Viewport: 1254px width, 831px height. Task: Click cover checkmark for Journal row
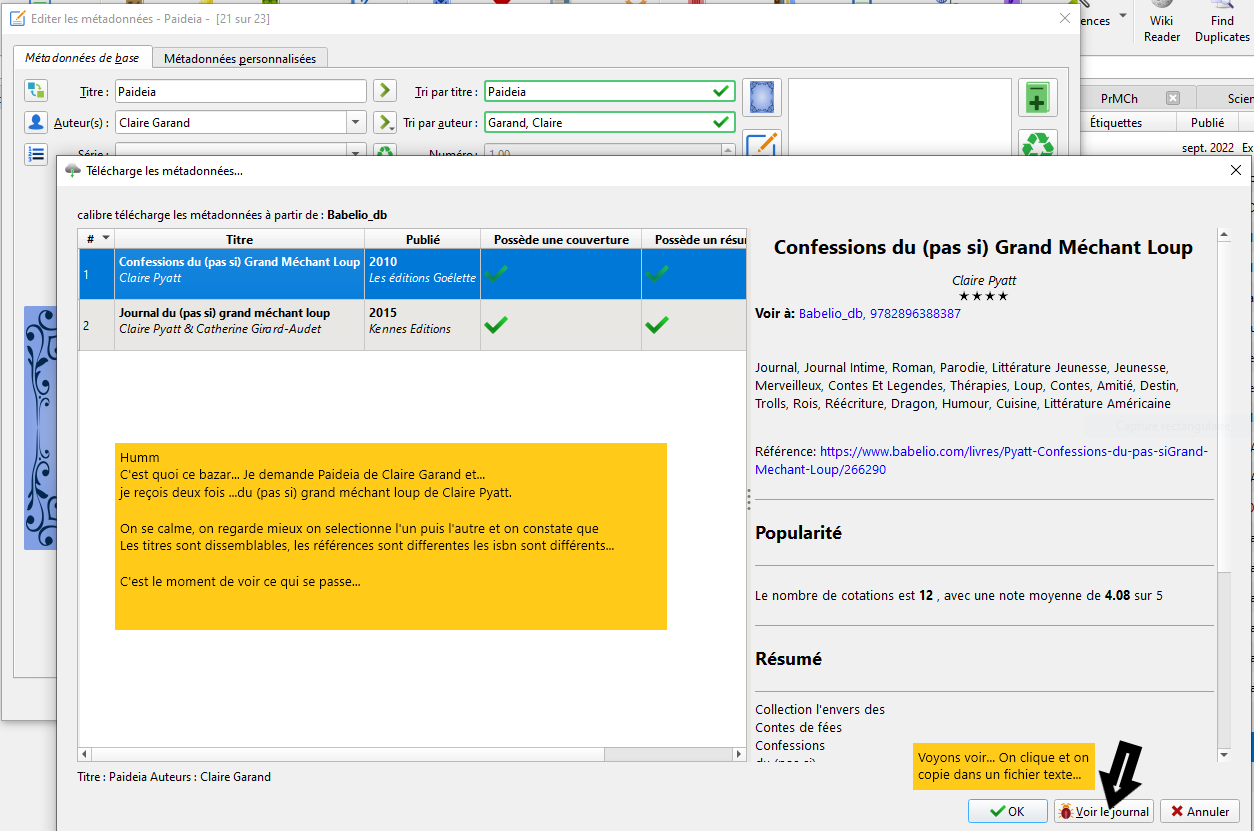pyautogui.click(x=495, y=324)
